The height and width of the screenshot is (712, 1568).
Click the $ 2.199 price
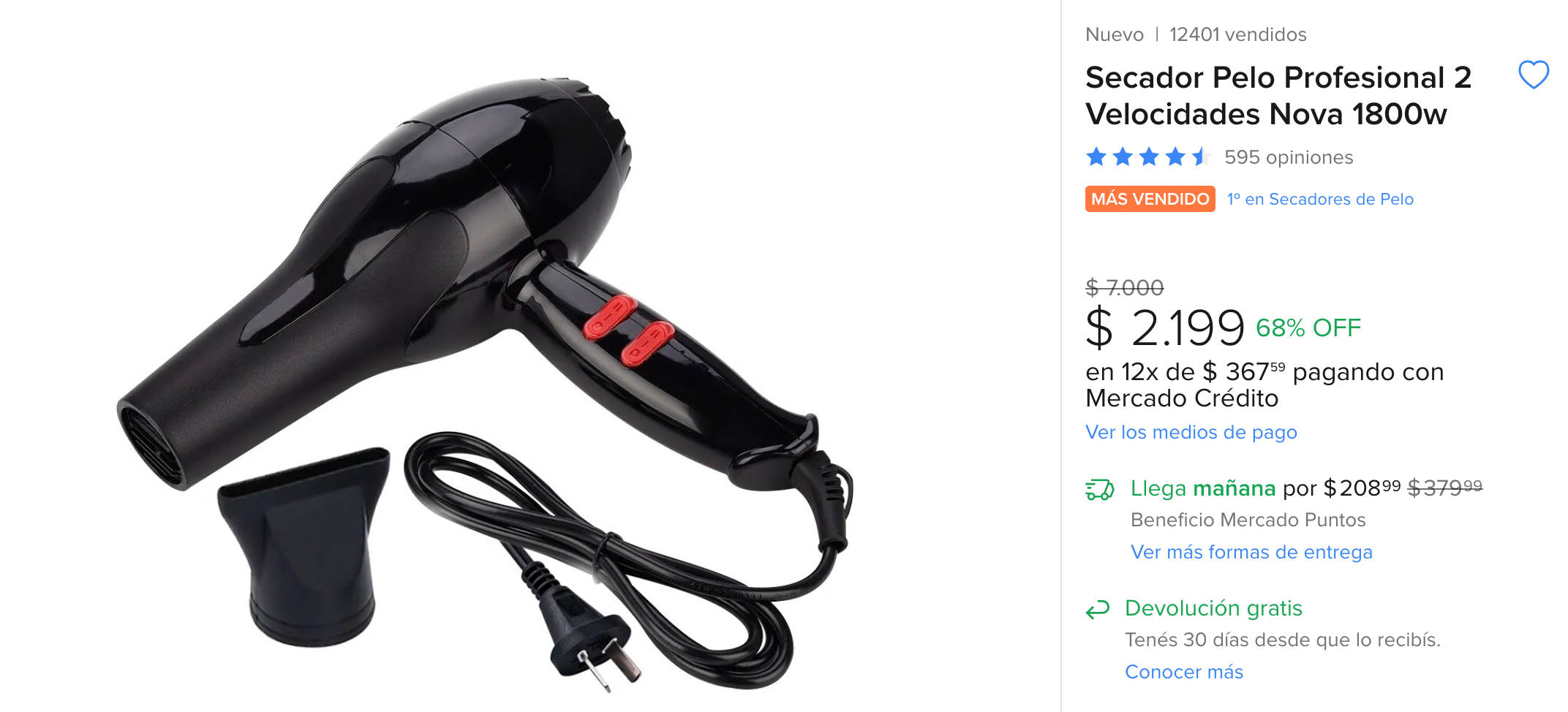click(1165, 327)
